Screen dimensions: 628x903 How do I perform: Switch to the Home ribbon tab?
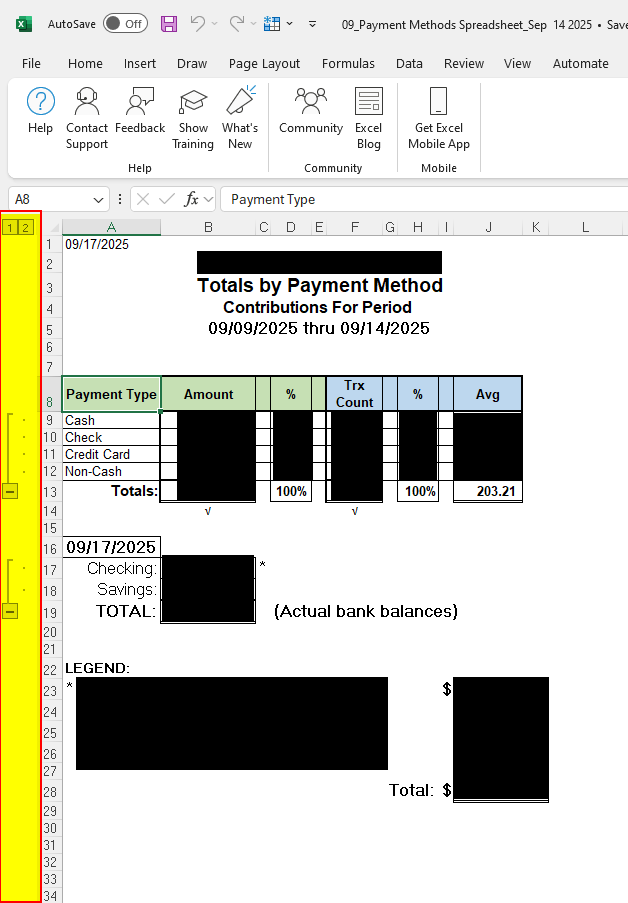[85, 63]
